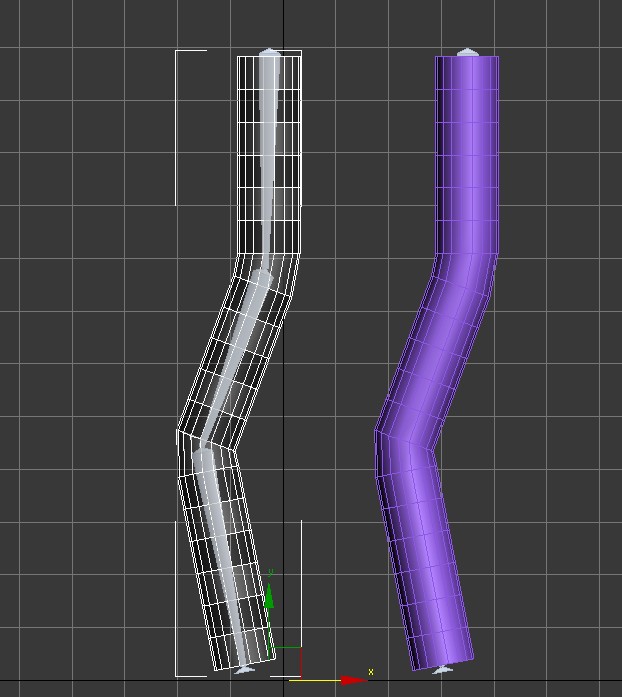This screenshot has width=622, height=697.
Task: Select bone nub atop the purple cylinder
Action: 467,52
